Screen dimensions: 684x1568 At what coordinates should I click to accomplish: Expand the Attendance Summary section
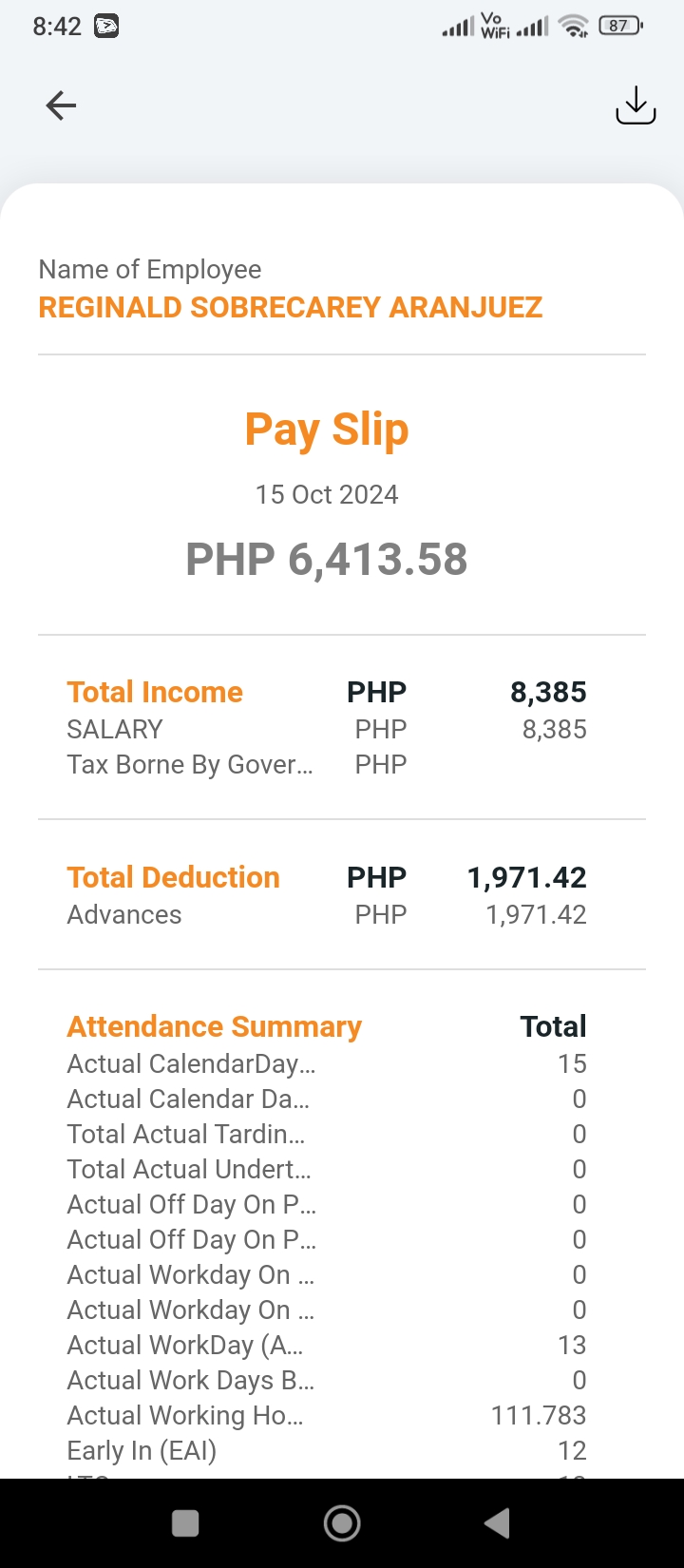214,1026
